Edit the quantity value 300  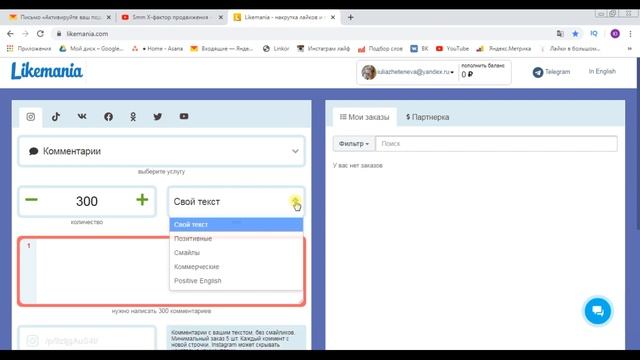87,201
